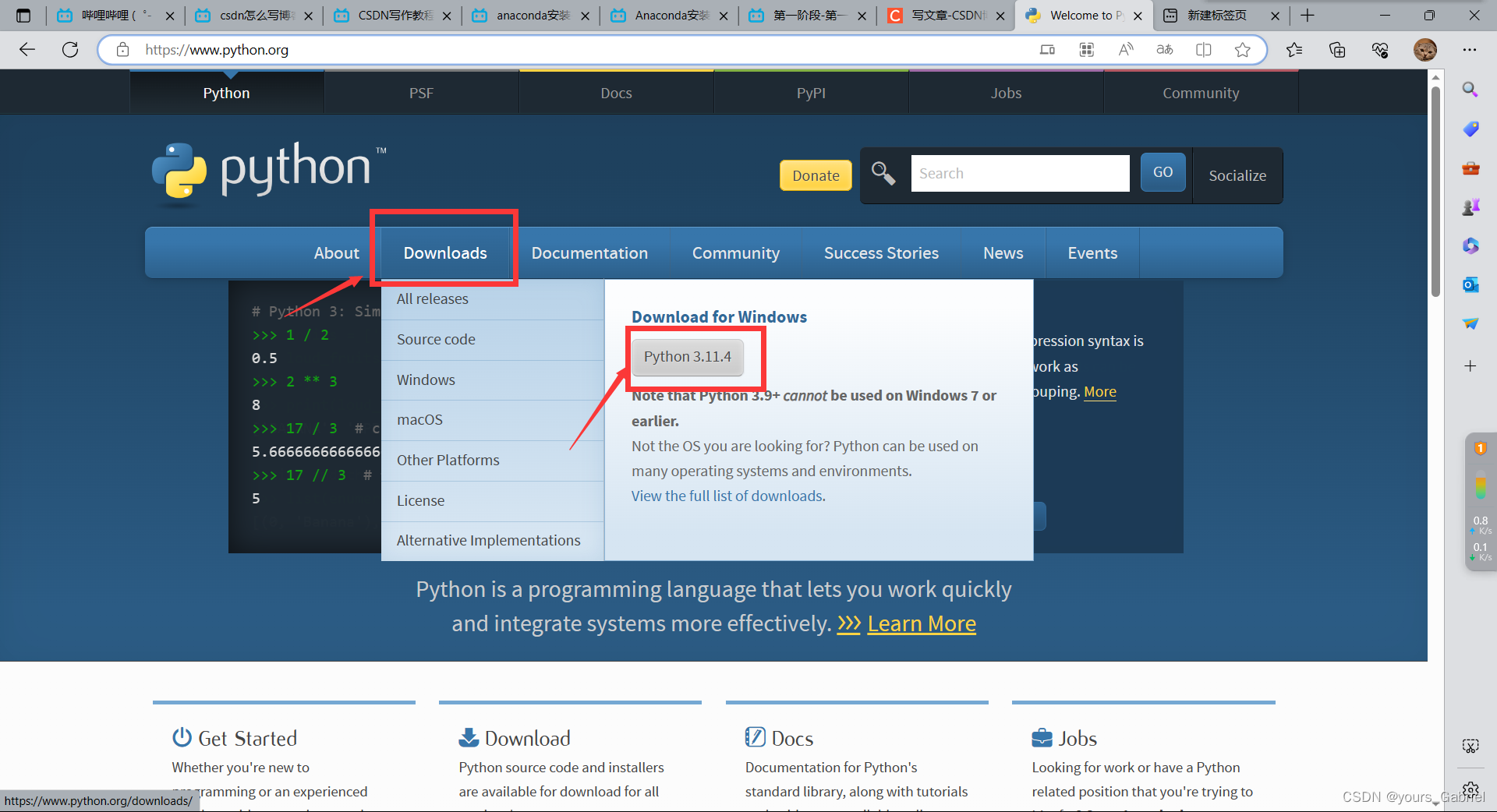Open the QR code icon in address bar
1497x812 pixels.
tap(1086, 50)
